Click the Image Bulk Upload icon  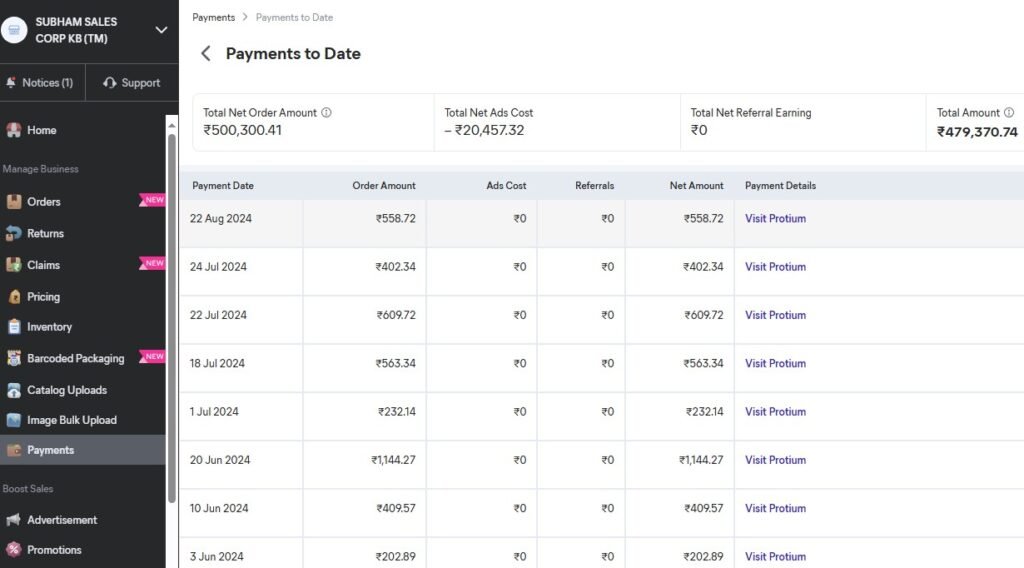pyautogui.click(x=14, y=420)
